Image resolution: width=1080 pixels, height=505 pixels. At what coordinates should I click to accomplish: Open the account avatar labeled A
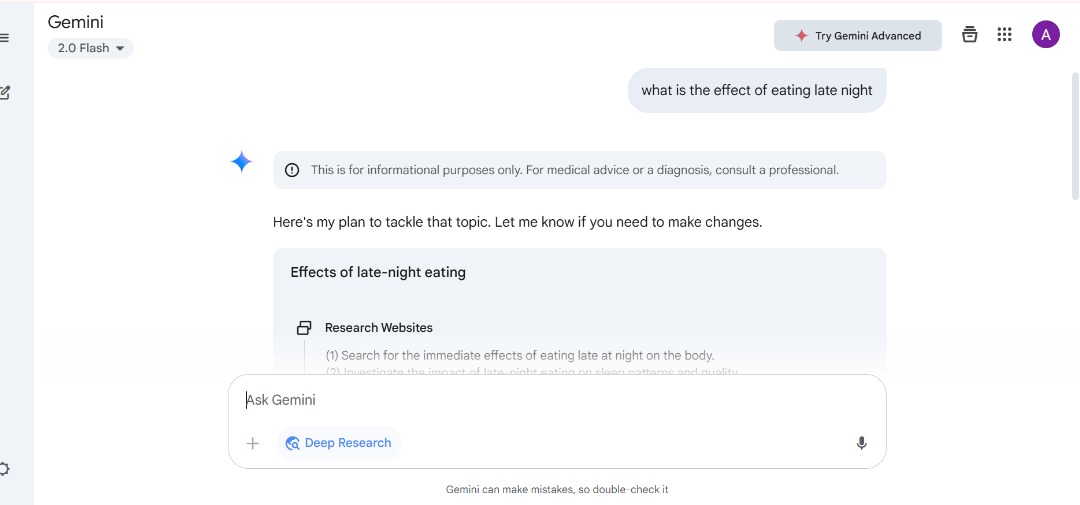(x=1046, y=34)
